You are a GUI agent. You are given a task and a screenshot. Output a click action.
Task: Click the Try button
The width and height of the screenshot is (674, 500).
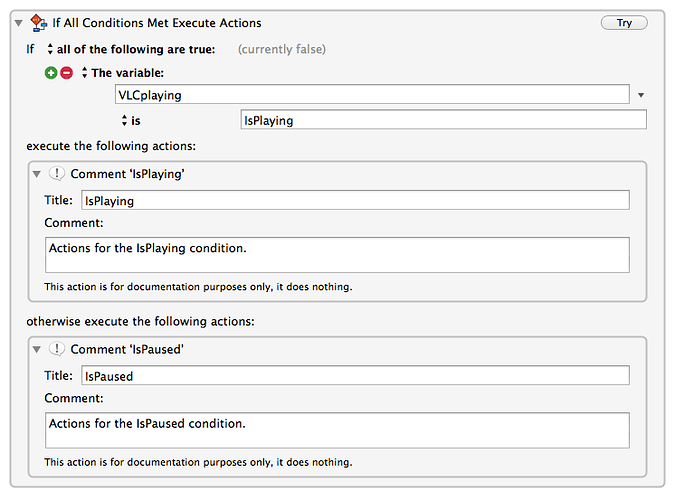point(624,23)
